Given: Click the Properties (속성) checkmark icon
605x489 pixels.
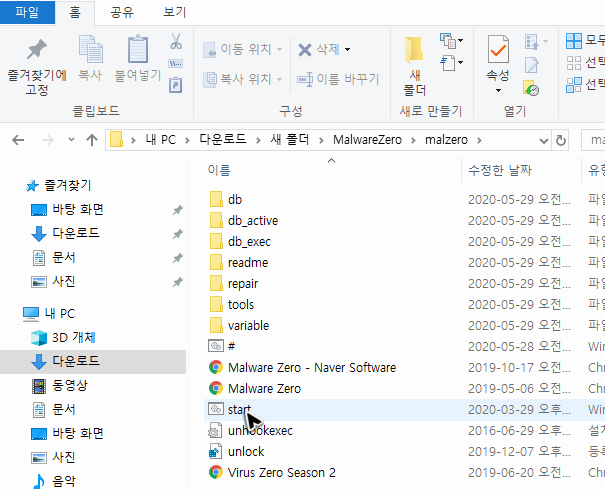Looking at the screenshot, I should (x=498, y=49).
